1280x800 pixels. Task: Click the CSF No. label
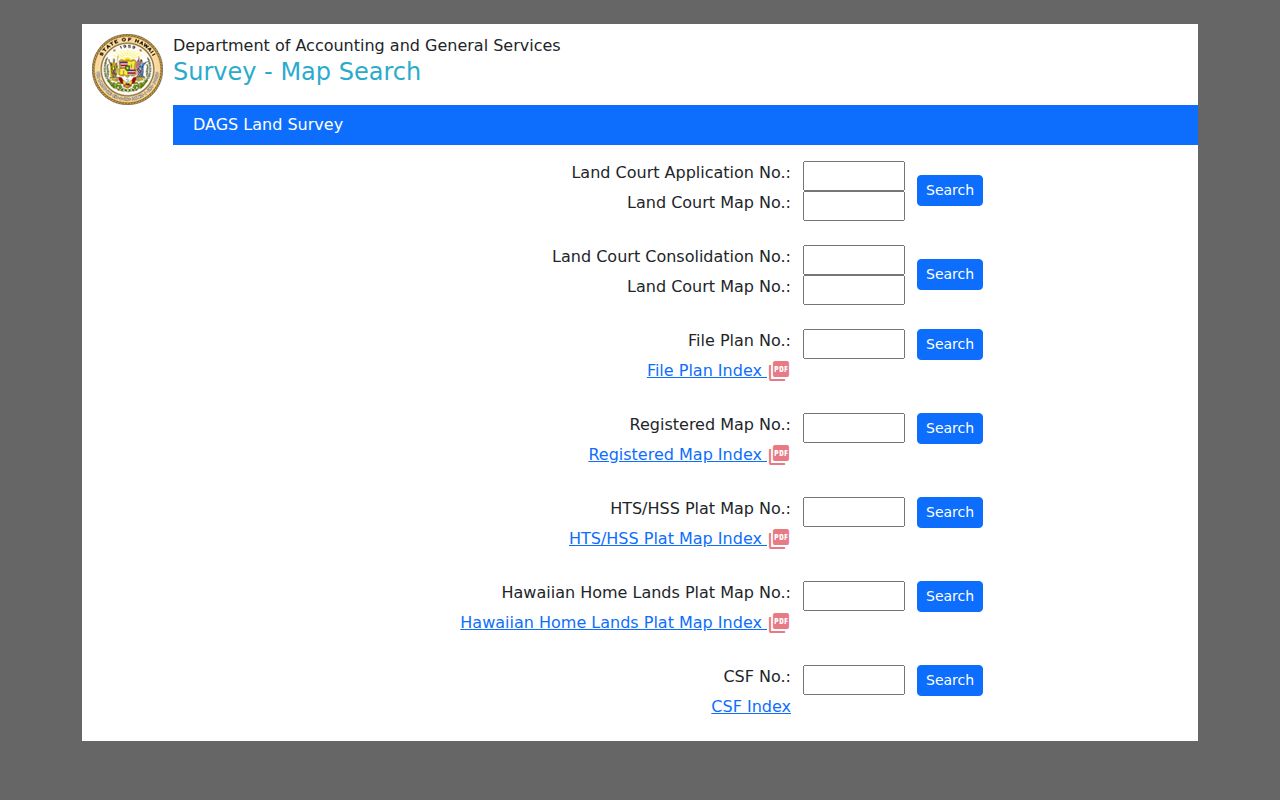(x=757, y=677)
